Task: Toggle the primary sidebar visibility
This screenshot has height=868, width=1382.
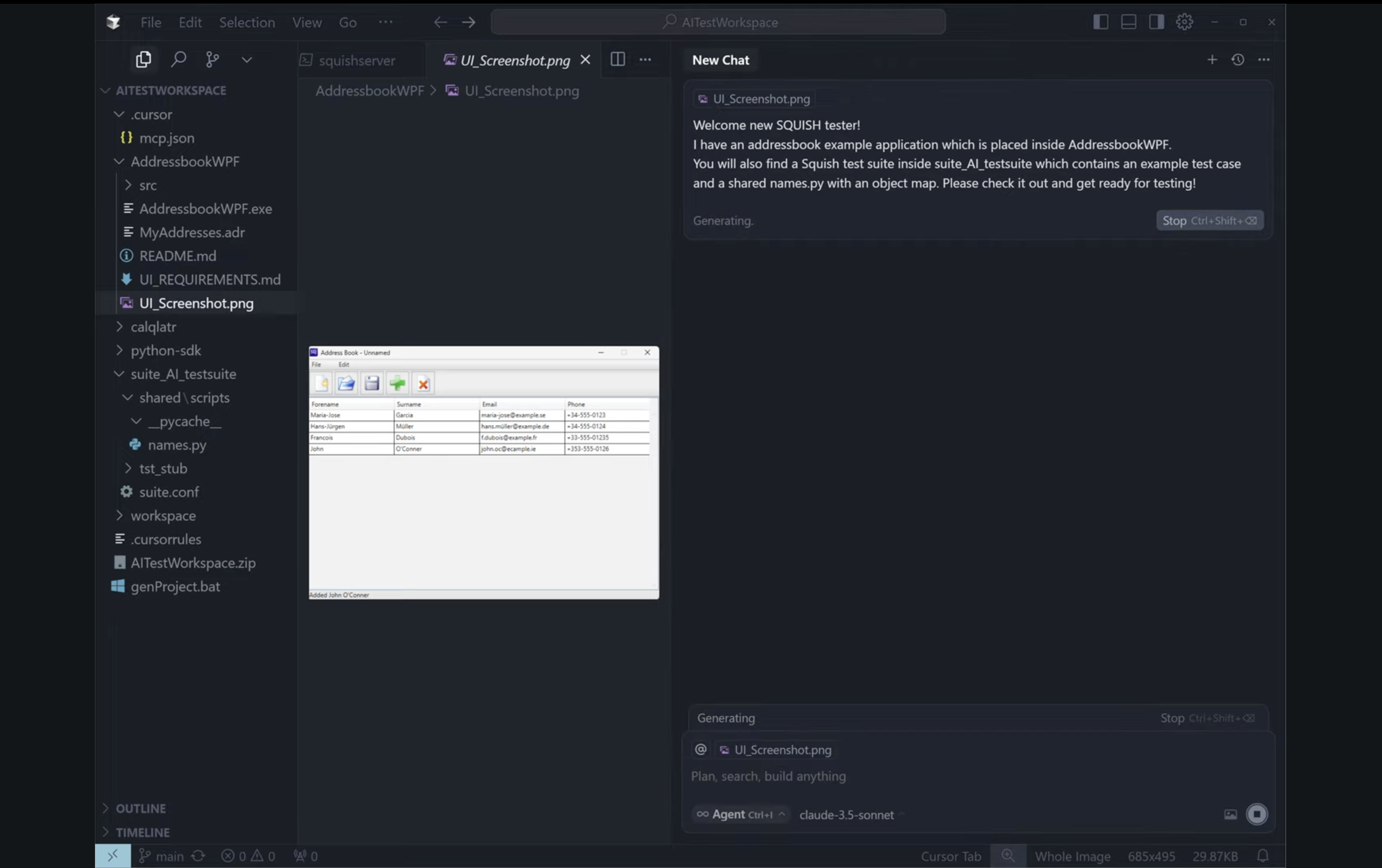Action: coord(1100,22)
